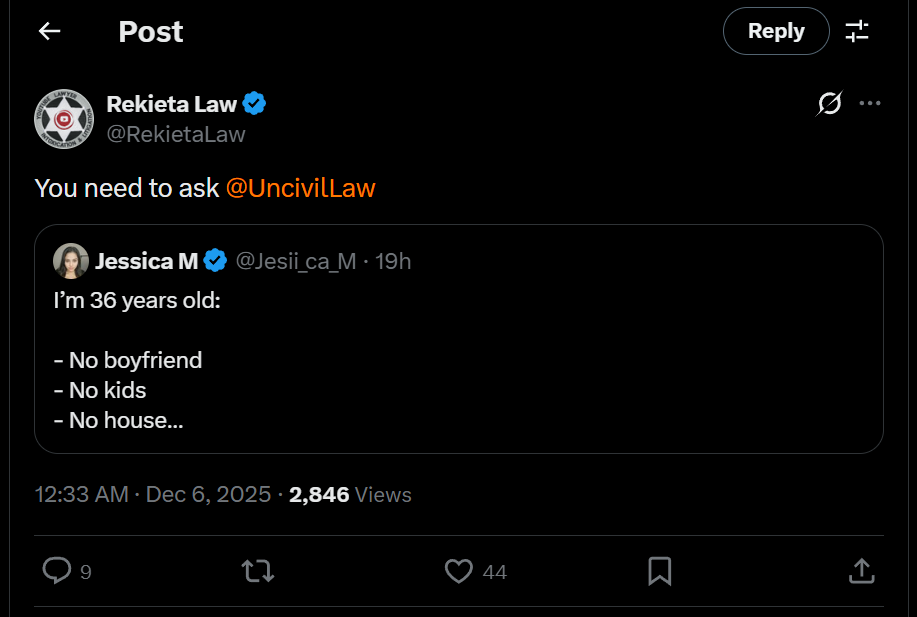Go back using the left arrow
Viewport: 917px width, 617px height.
[50, 31]
